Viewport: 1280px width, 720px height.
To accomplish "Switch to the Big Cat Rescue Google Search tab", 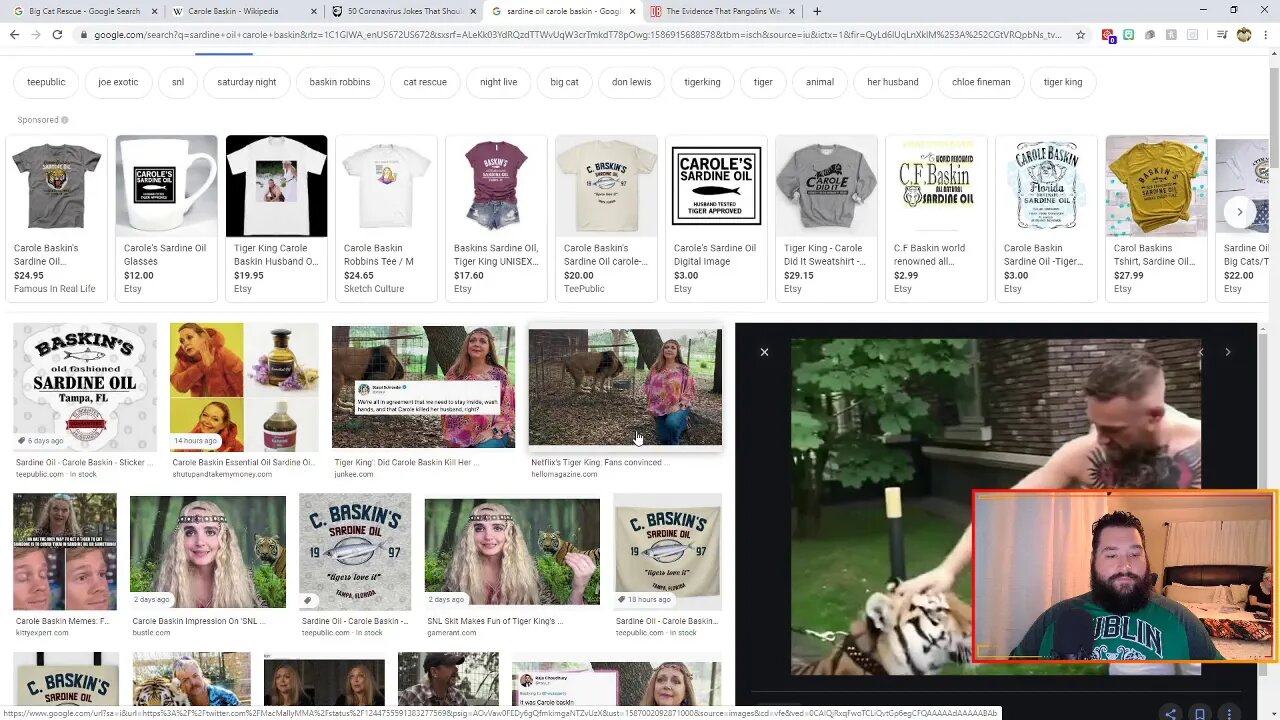I will [x=83, y=11].
